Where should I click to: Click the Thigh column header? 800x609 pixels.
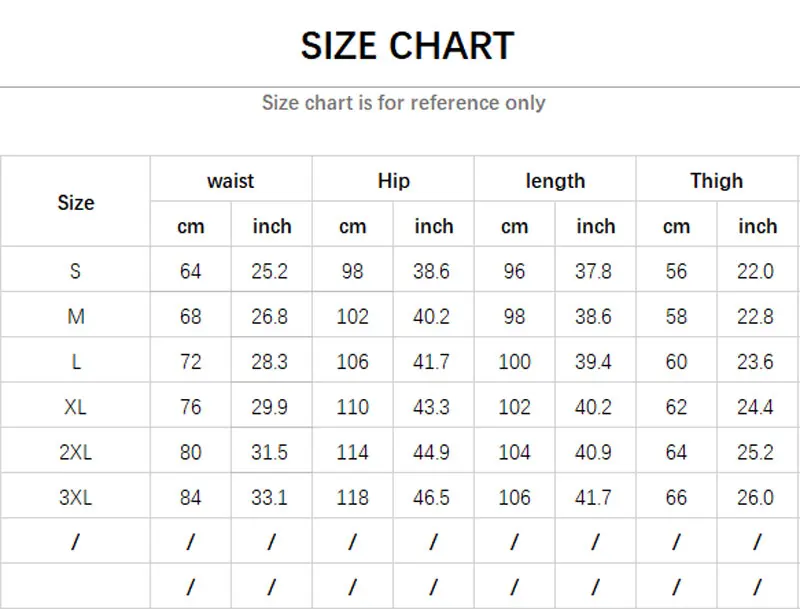point(716,181)
